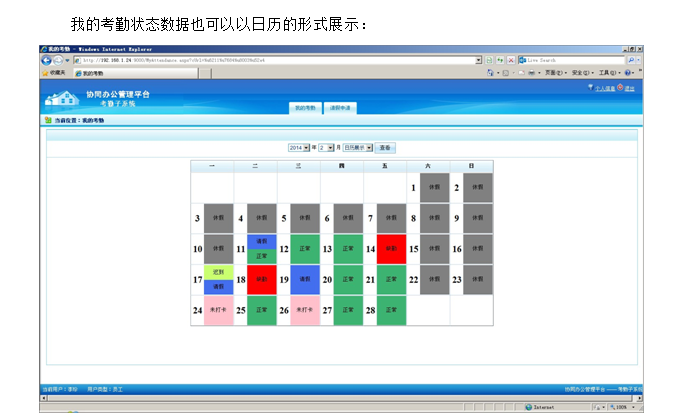Screen dimensions: 690x418
Task: Click the gray 休假 block on day 1
Action: pyautogui.click(x=434, y=187)
